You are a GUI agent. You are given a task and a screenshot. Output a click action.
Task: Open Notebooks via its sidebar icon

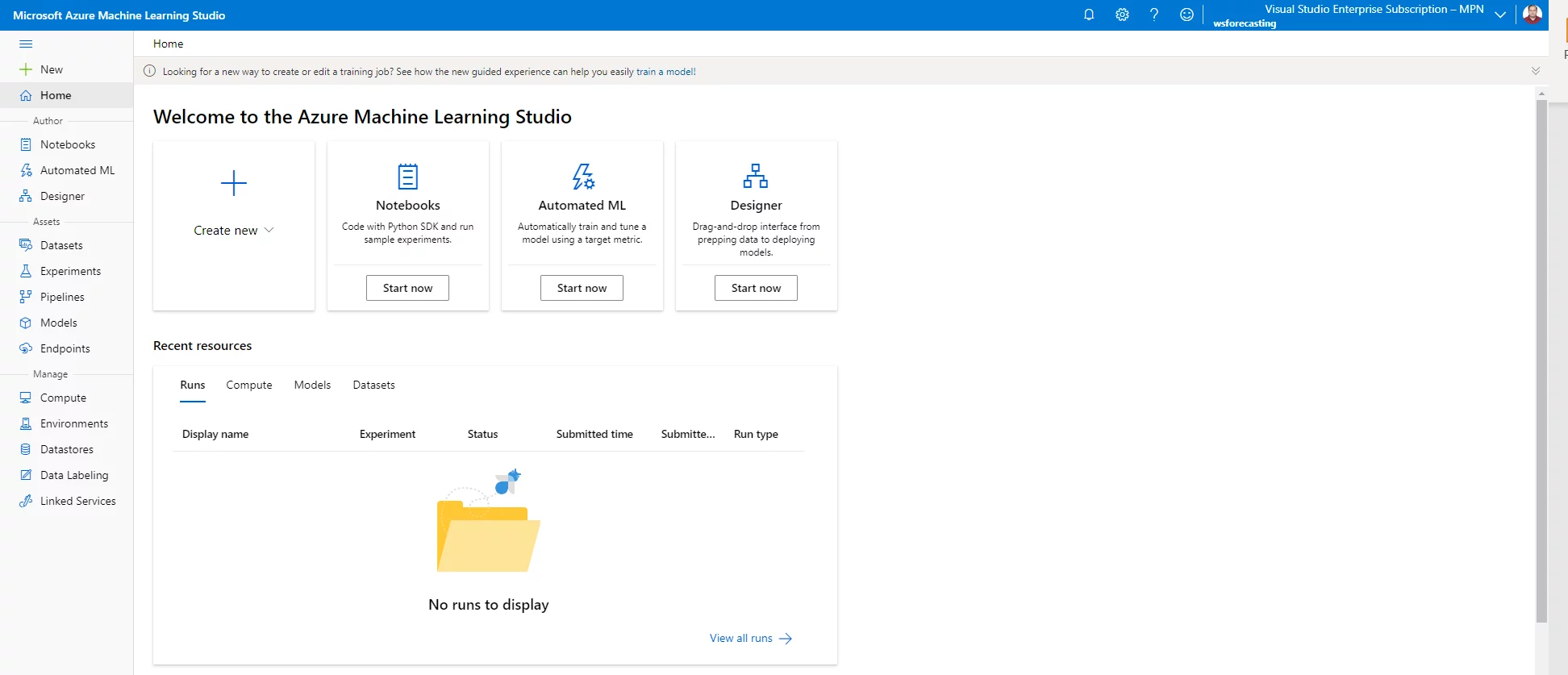point(26,144)
